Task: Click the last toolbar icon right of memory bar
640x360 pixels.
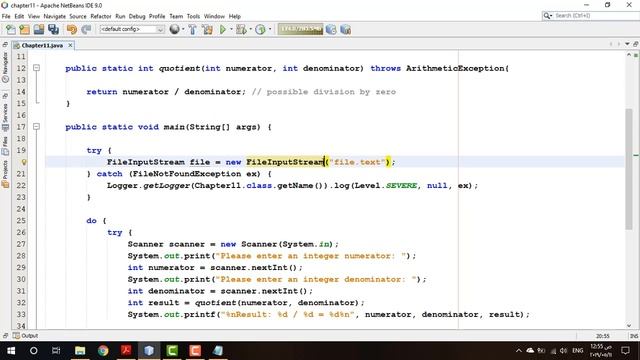Action: click(x=345, y=29)
